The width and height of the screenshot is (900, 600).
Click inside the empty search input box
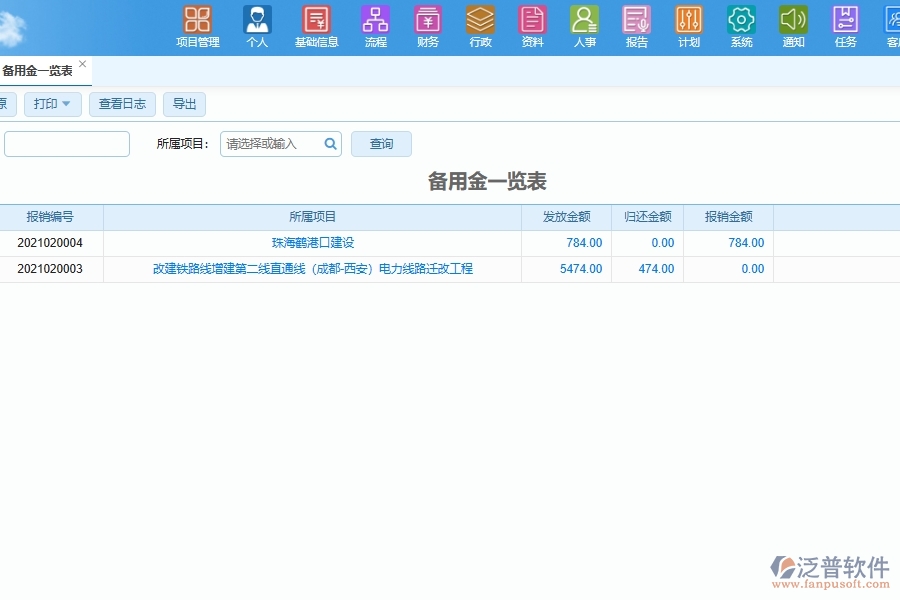(x=66, y=143)
